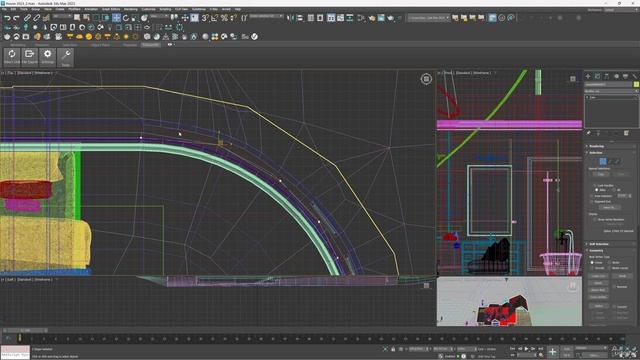Open the Render Setup icon
The image size is (640, 360).
click(x=371, y=18)
